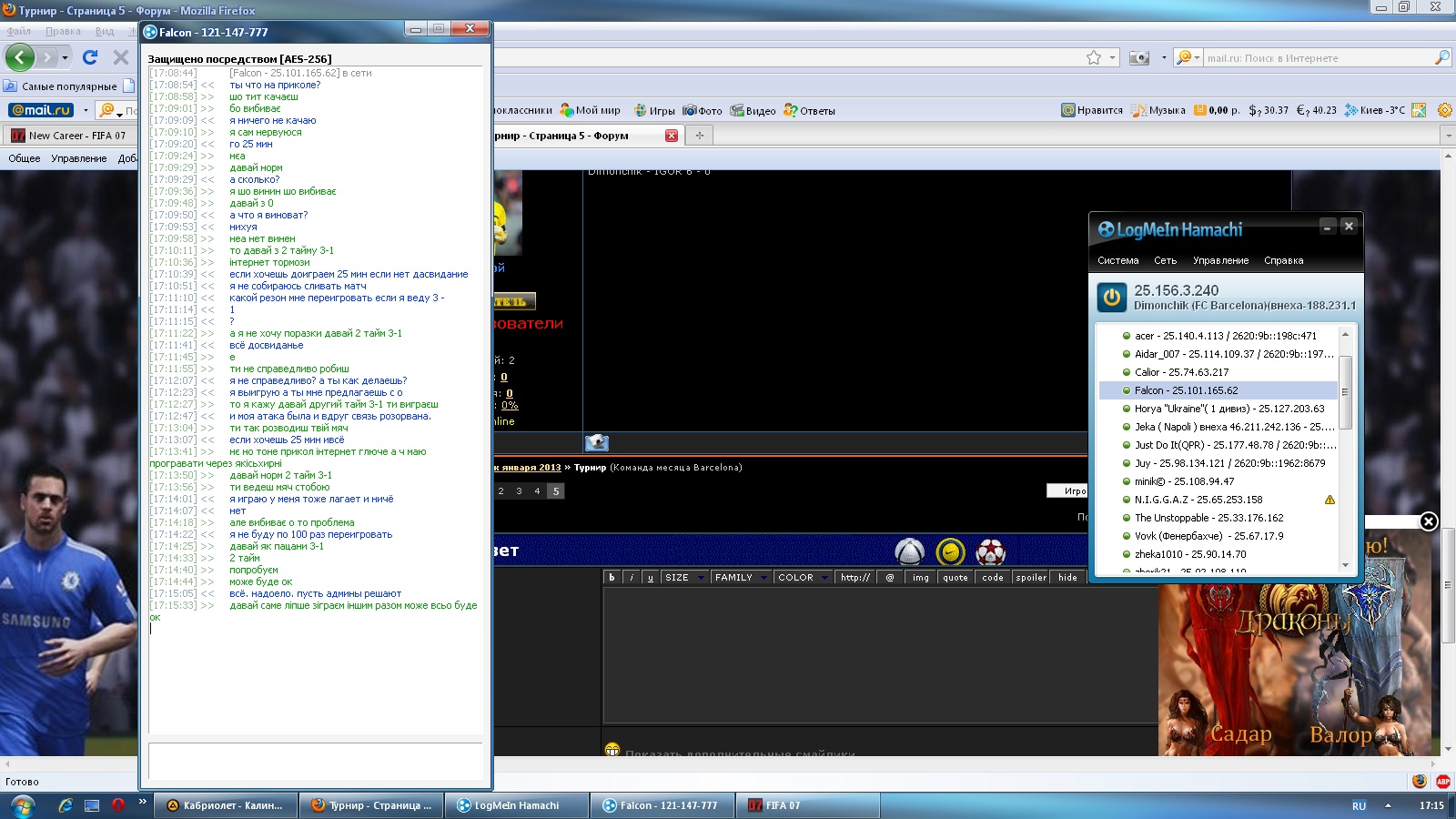Click the Hamachi peer list scrollbar

pos(1345,392)
